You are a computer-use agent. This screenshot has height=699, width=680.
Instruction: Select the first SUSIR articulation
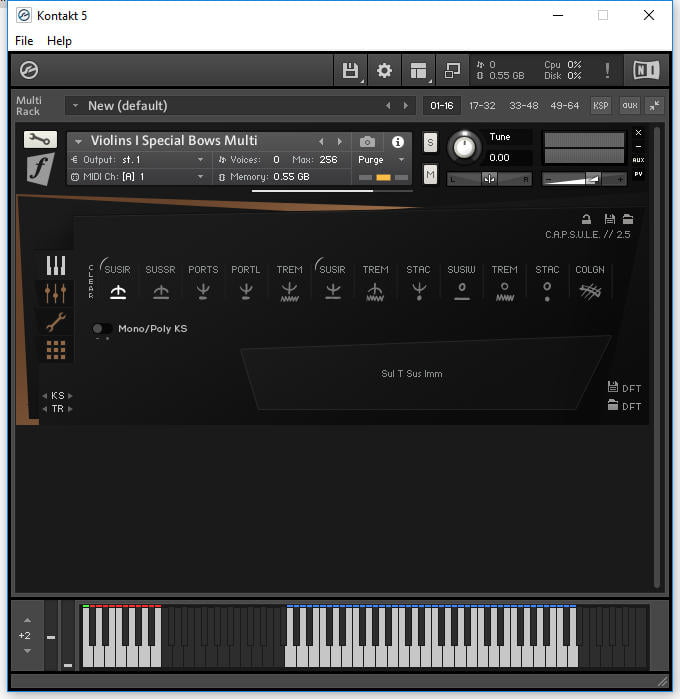point(118,282)
